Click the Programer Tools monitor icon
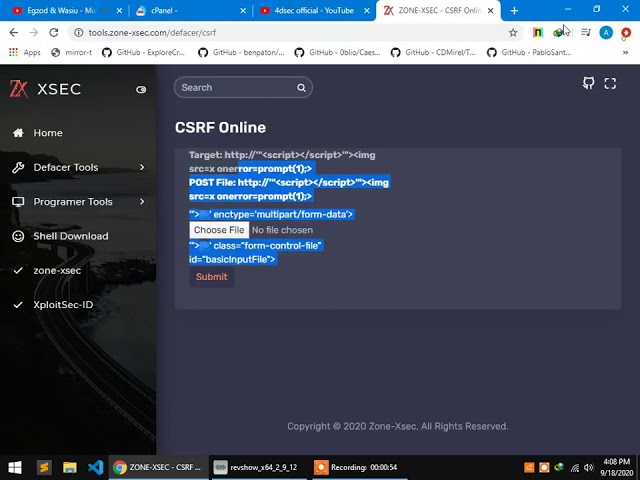The image size is (640, 480). (18, 202)
